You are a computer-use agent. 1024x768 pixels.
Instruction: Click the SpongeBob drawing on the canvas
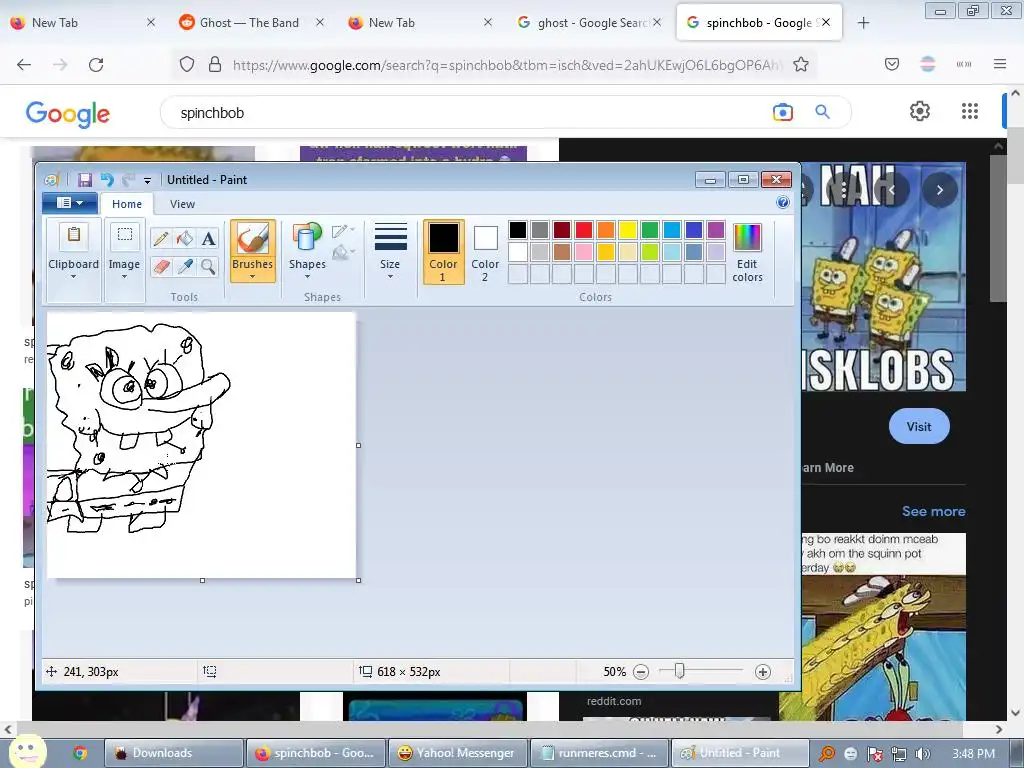pos(138,428)
